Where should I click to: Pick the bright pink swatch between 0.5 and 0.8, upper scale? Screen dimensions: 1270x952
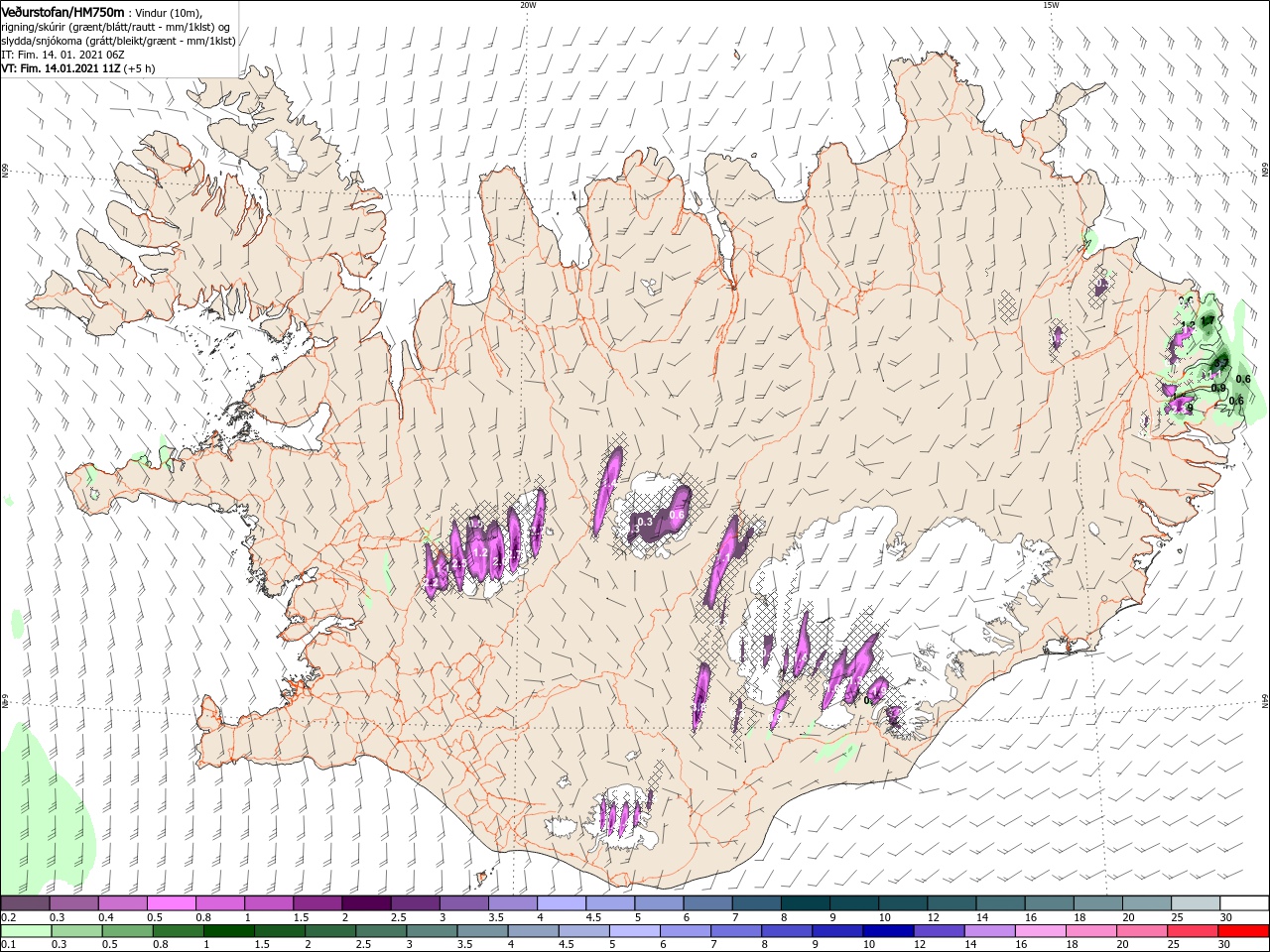pos(171,903)
